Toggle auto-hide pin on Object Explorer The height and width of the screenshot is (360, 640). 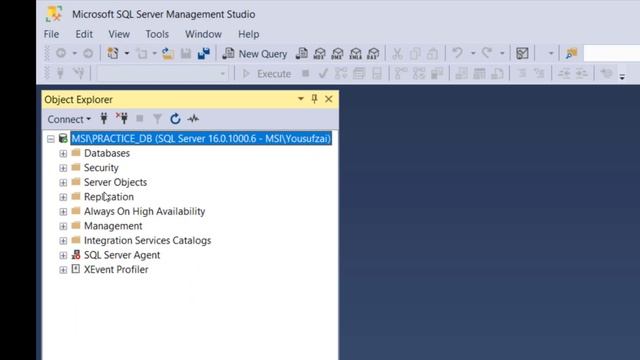point(314,99)
